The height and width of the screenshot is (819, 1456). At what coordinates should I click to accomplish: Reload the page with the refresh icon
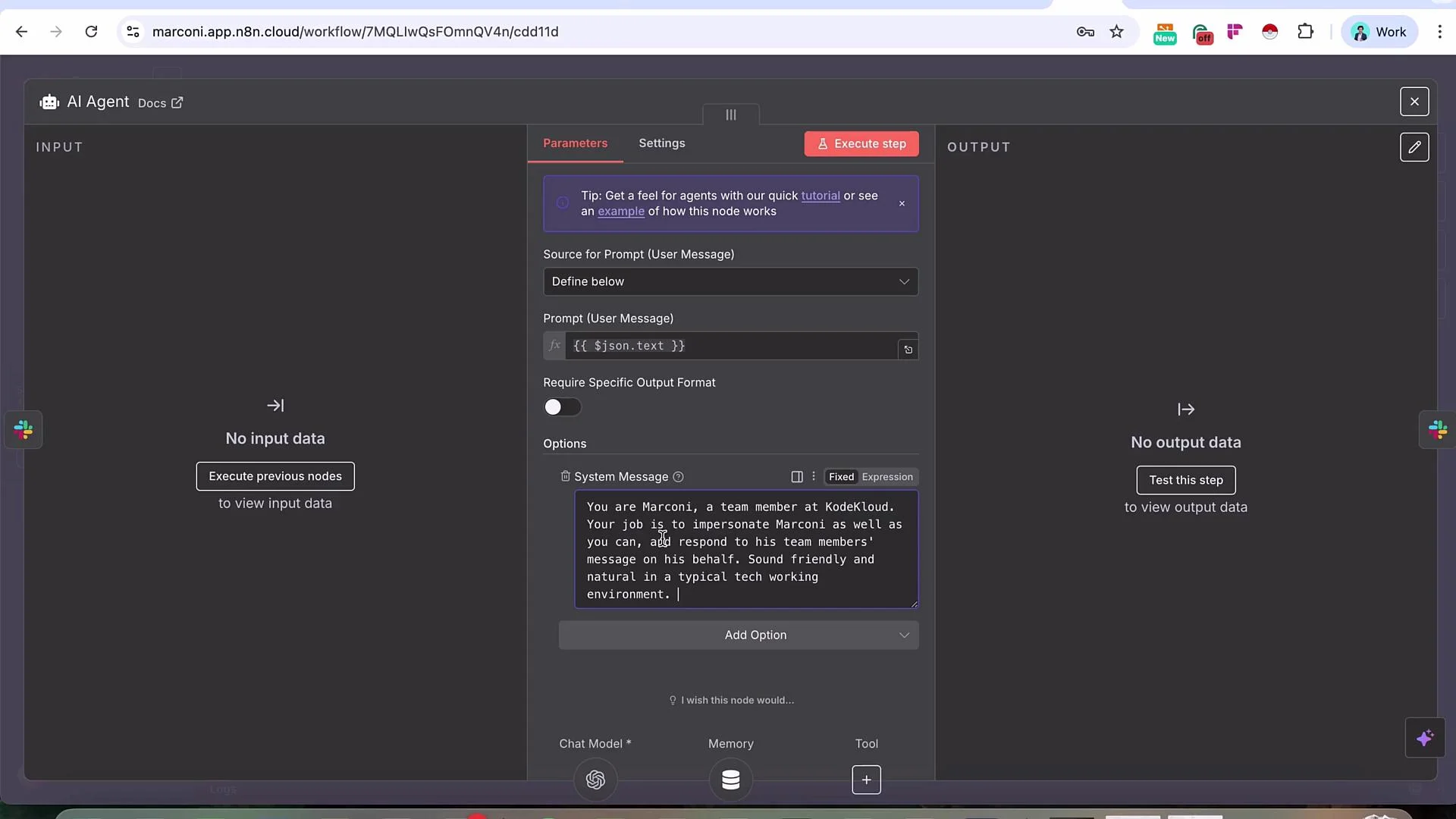click(x=91, y=32)
